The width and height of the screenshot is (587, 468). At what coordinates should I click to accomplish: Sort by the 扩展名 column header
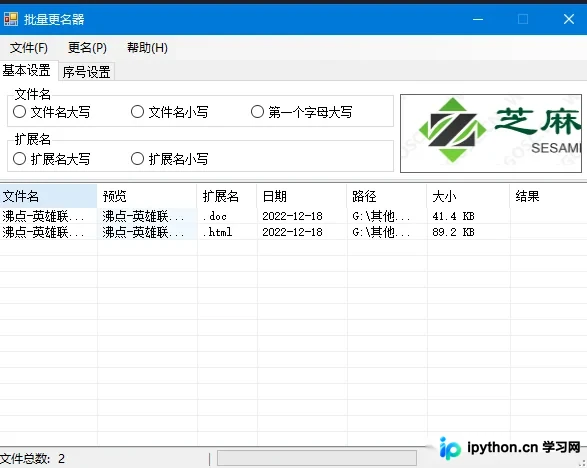point(227,196)
